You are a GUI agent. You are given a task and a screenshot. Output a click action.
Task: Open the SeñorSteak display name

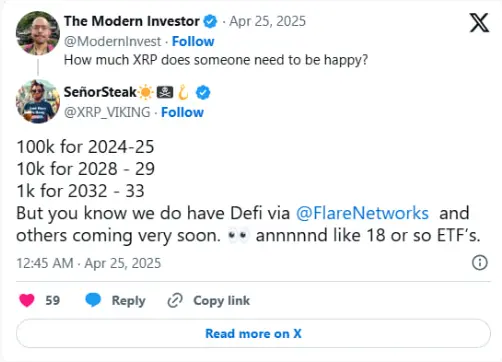pyautogui.click(x=100, y=92)
